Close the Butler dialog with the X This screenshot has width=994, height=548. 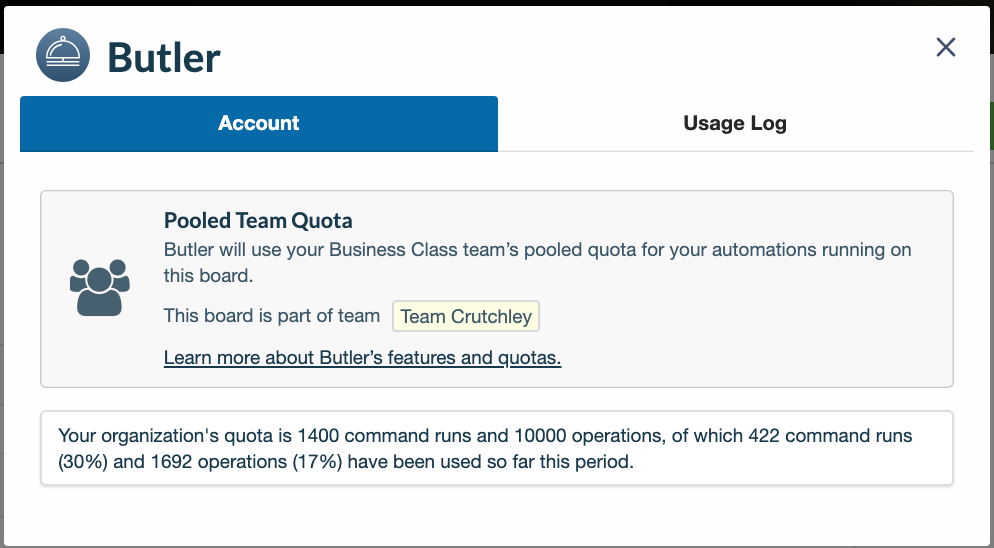(x=945, y=47)
